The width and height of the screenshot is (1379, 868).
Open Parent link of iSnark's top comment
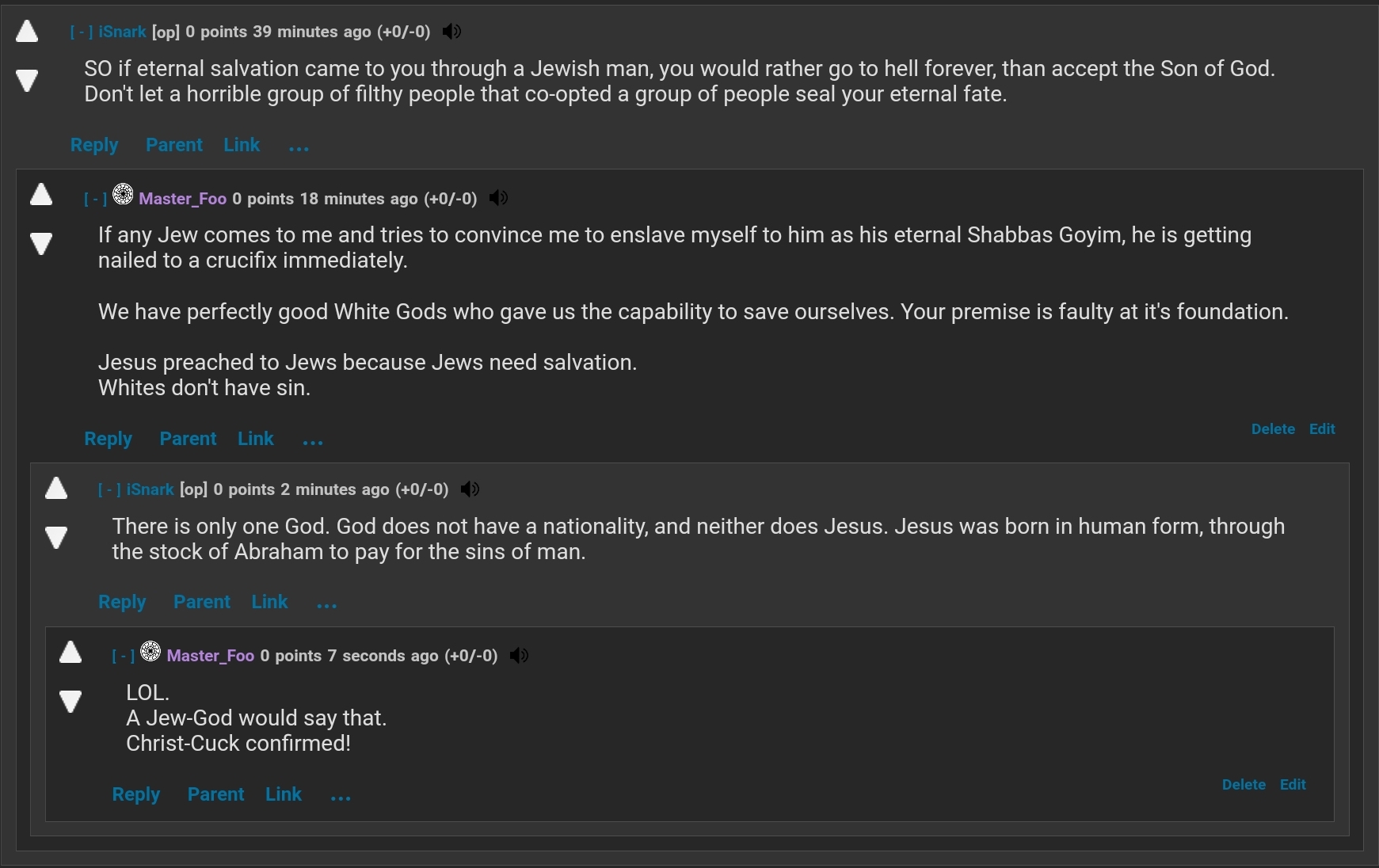tap(174, 145)
